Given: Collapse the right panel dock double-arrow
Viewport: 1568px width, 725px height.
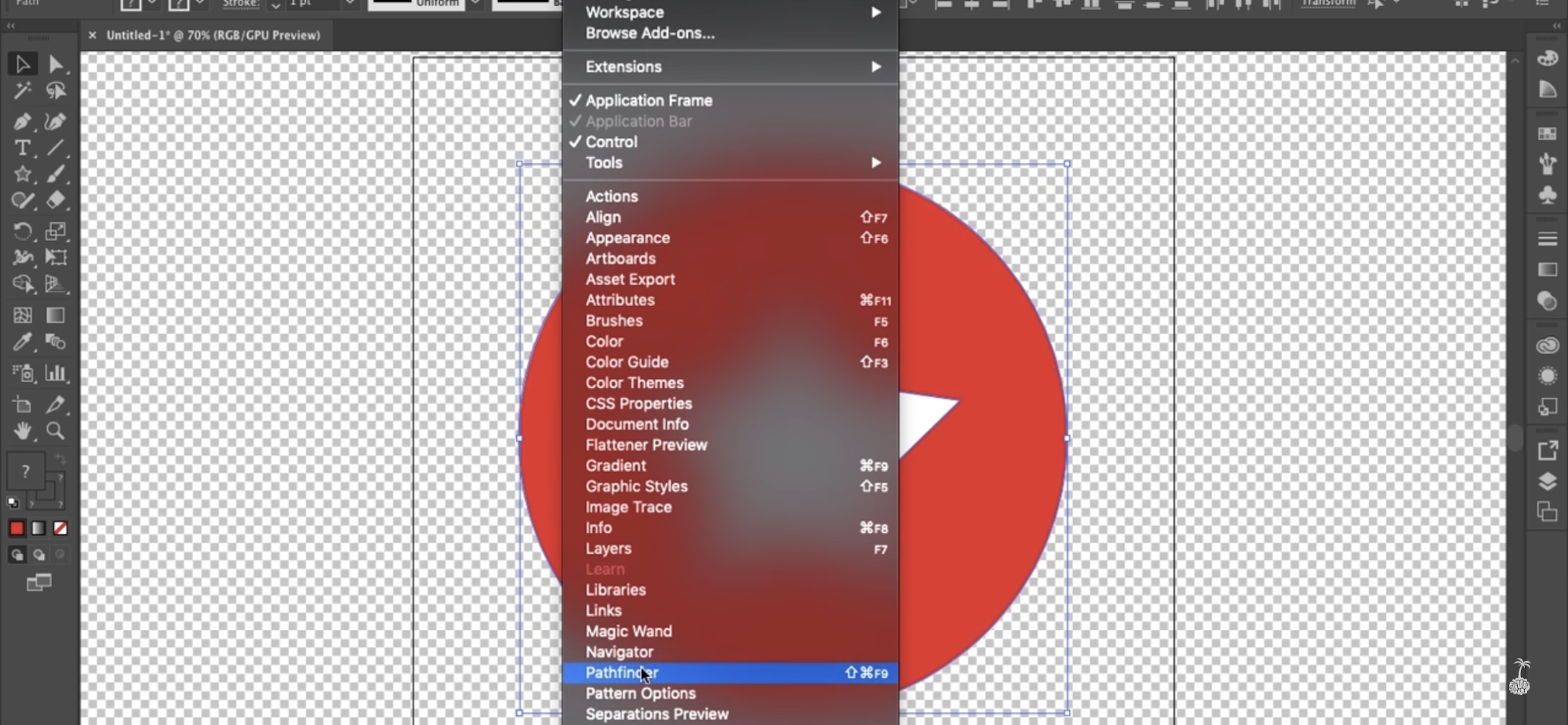Looking at the screenshot, I should (1556, 26).
